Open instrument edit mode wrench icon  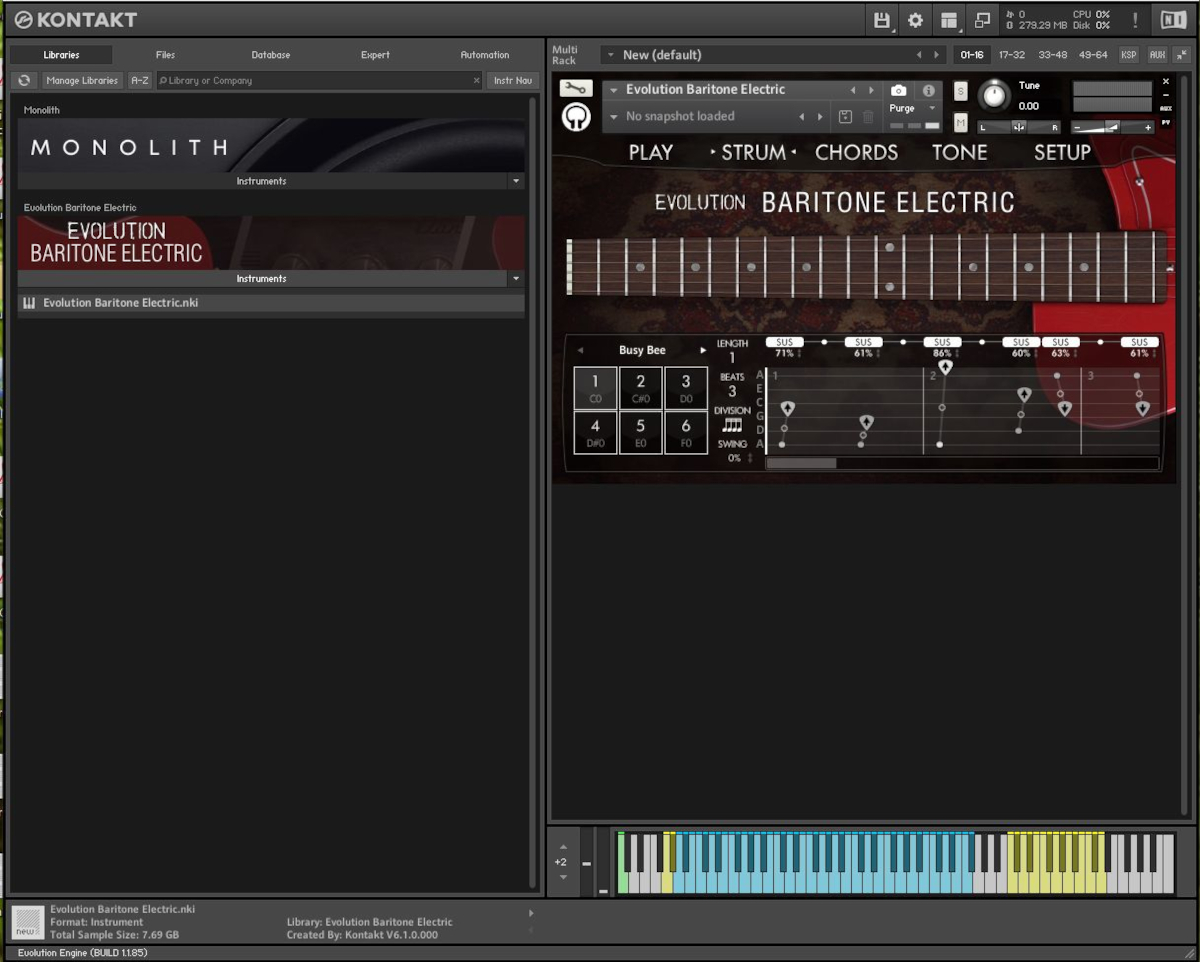pyautogui.click(x=575, y=88)
